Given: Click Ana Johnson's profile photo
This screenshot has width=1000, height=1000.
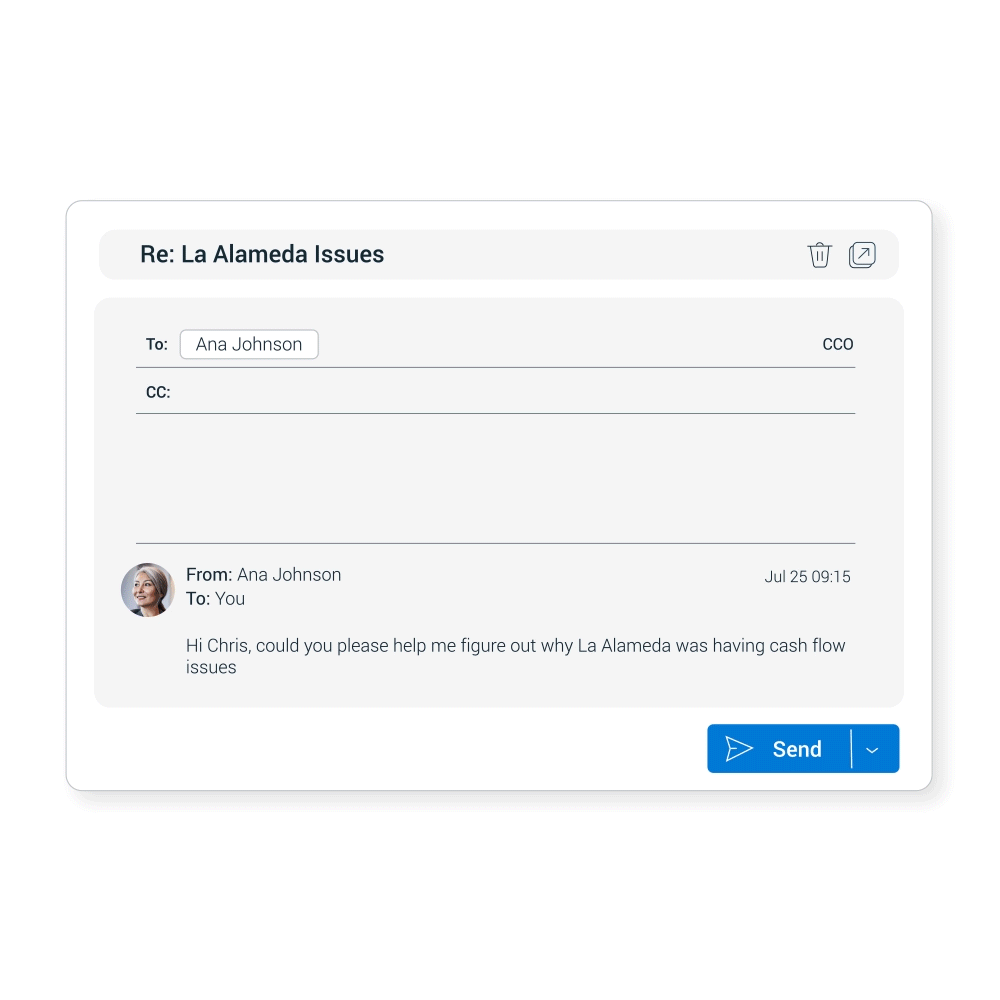Looking at the screenshot, I should [148, 589].
